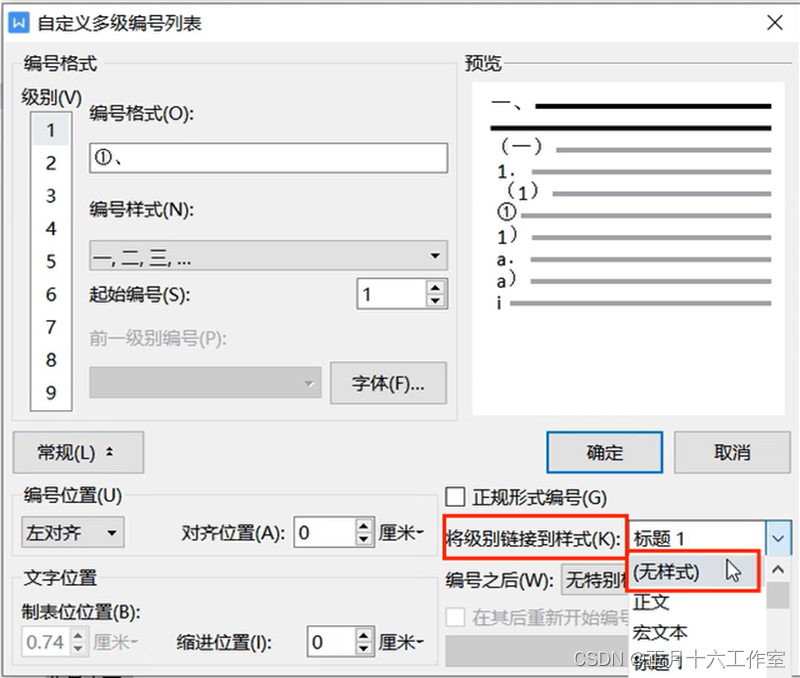Click the 取消 button
This screenshot has height=678, width=800.
point(732,452)
